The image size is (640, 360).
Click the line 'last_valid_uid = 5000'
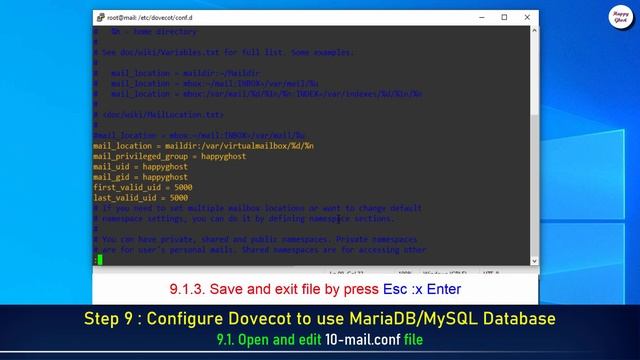140,198
